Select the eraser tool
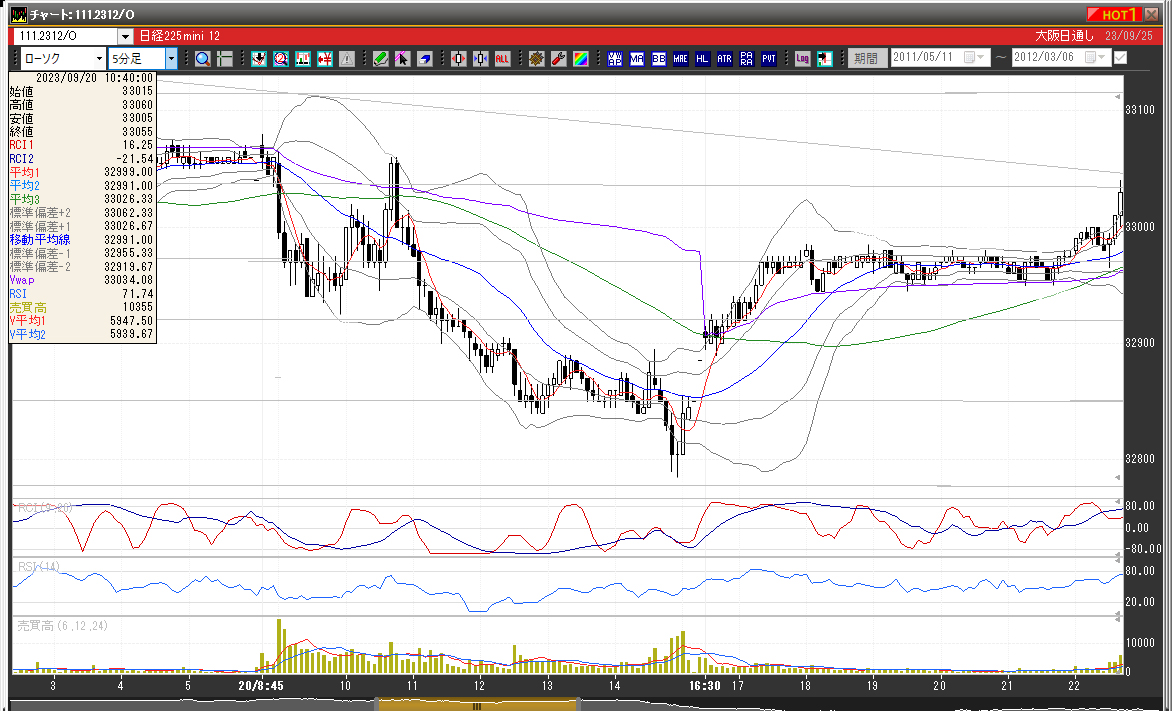This screenshot has width=1172, height=711. [x=424, y=58]
